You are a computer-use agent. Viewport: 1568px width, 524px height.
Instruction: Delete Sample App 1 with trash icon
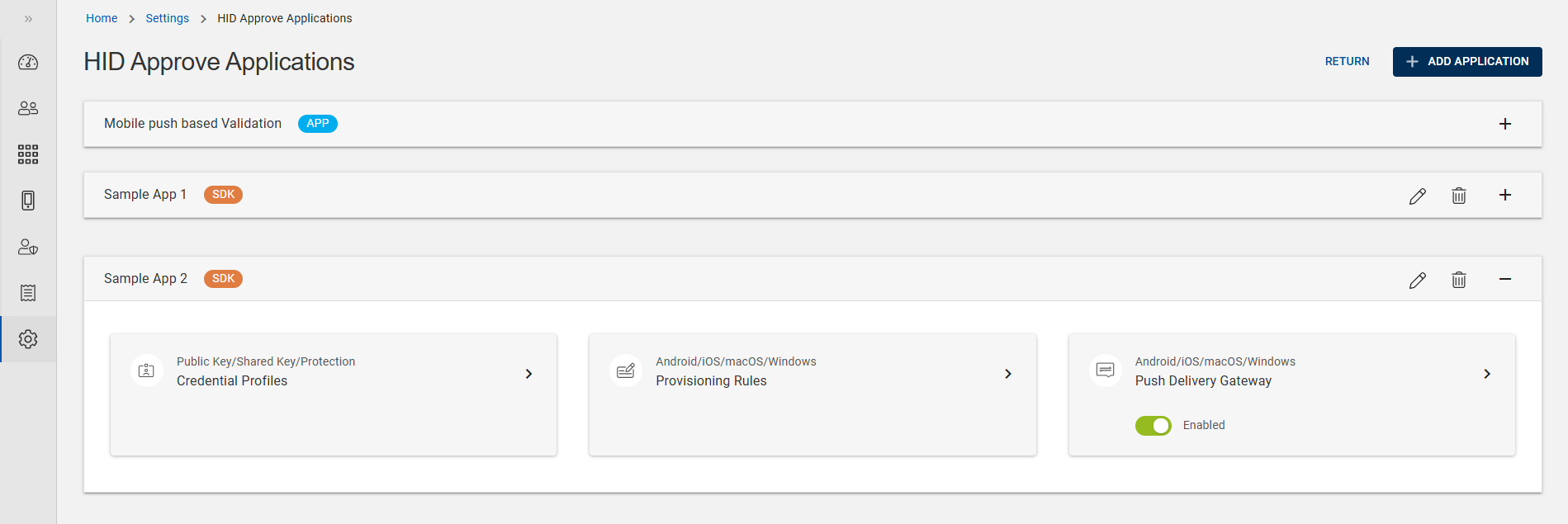pyautogui.click(x=1459, y=196)
